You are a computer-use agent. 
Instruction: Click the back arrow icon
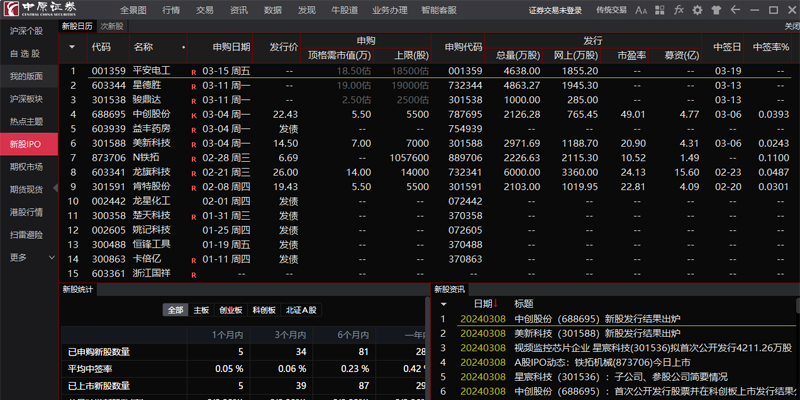pyautogui.click(x=735, y=10)
